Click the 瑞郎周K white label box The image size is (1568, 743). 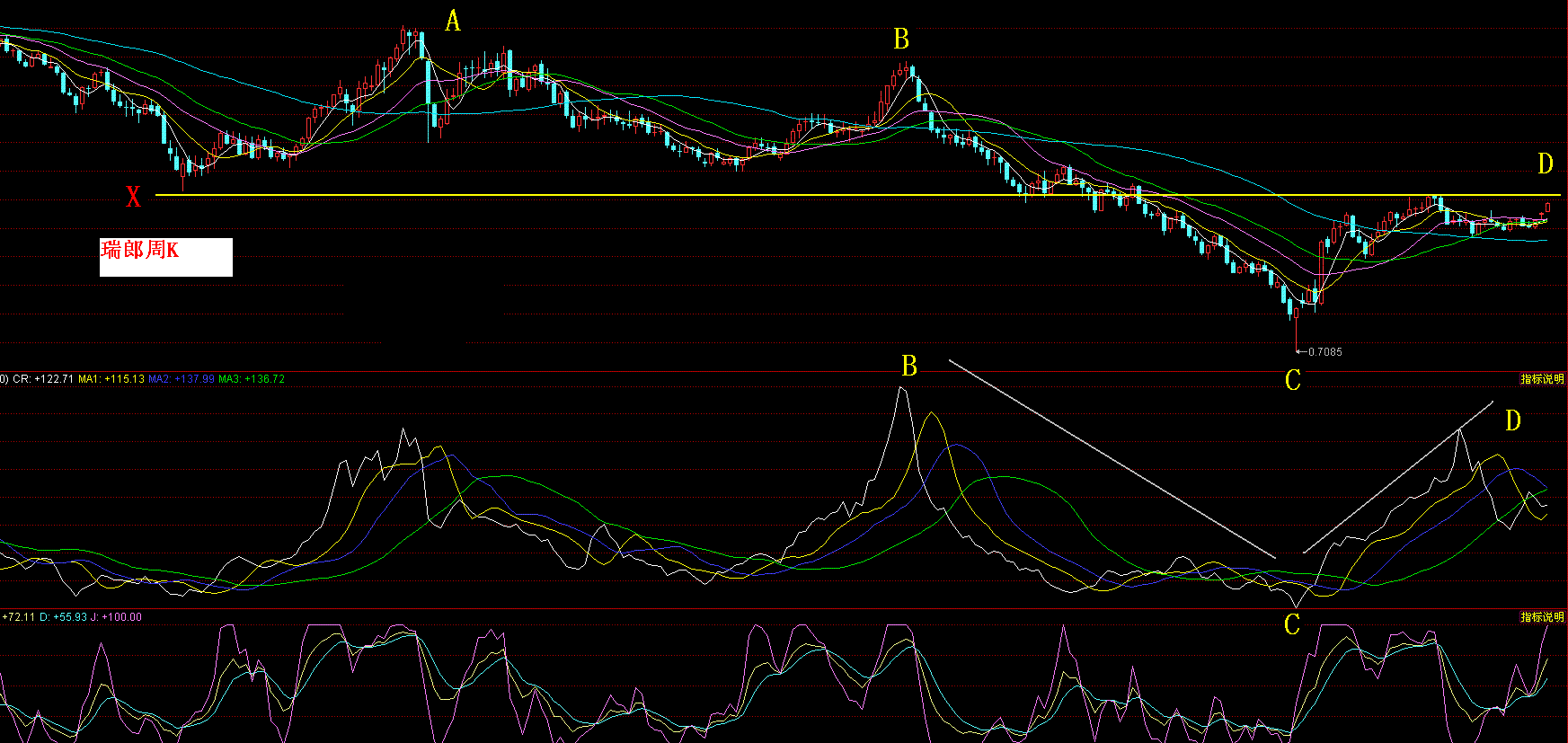(166, 257)
